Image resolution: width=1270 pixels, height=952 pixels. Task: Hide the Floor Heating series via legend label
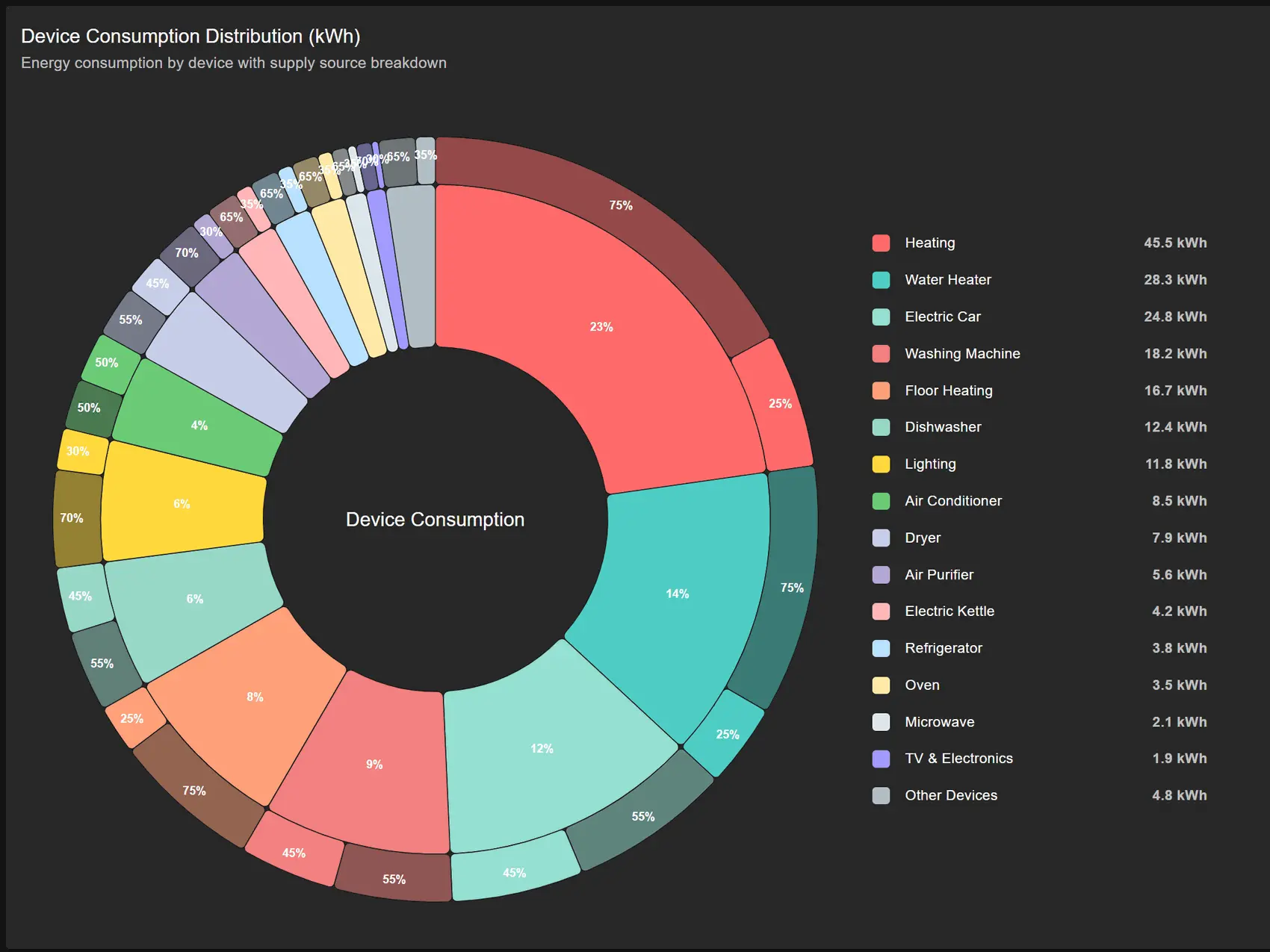948,391
